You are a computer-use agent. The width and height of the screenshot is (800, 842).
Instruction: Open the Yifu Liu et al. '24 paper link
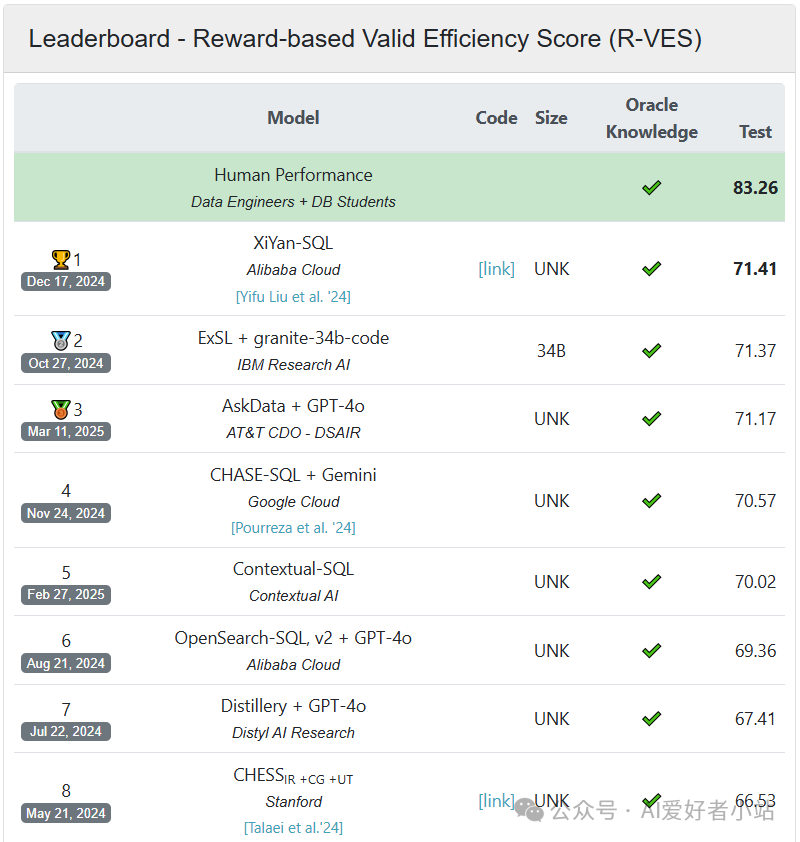(293, 296)
